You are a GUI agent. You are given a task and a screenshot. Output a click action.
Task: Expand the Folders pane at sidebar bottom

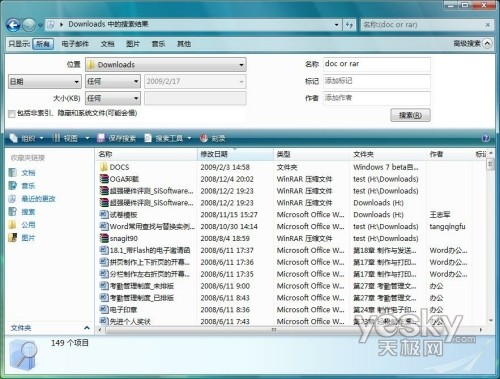click(x=87, y=328)
